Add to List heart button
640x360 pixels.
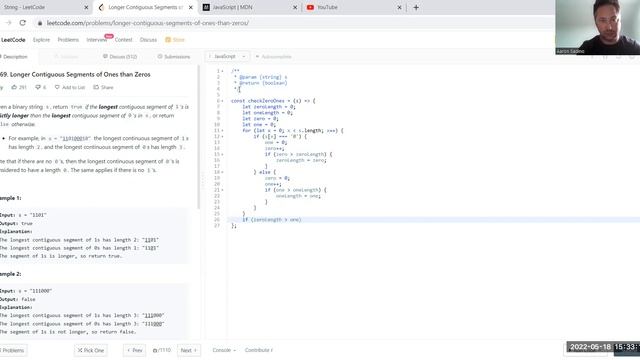(x=70, y=87)
